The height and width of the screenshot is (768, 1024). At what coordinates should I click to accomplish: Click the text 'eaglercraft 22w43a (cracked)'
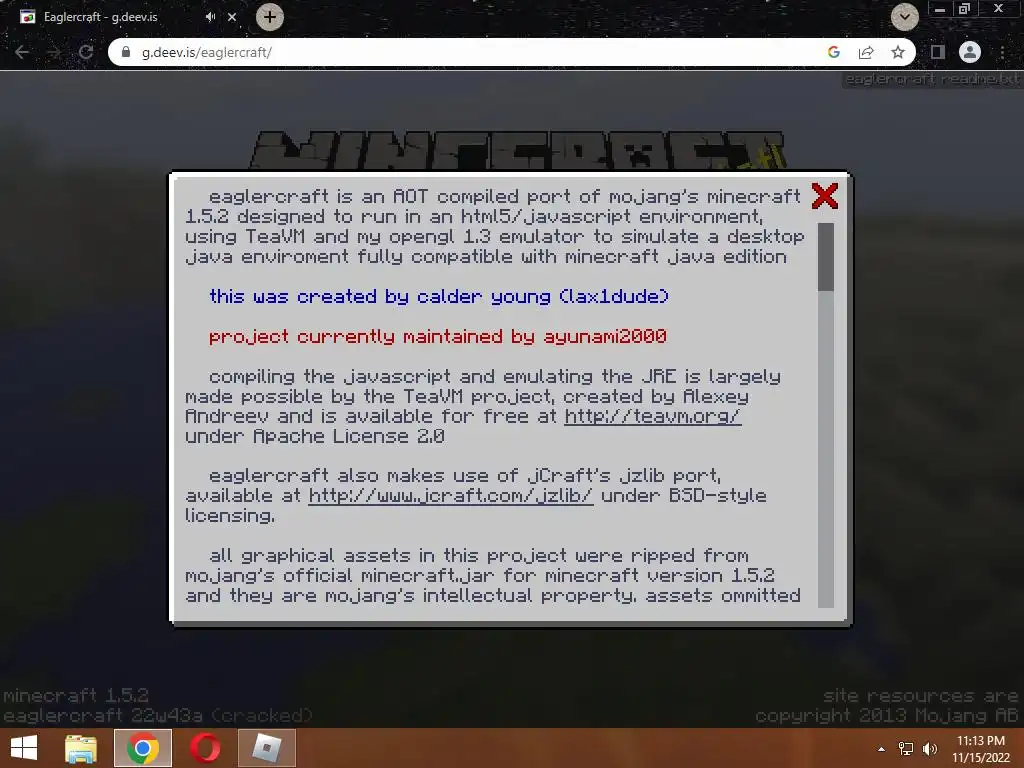[x=157, y=716]
